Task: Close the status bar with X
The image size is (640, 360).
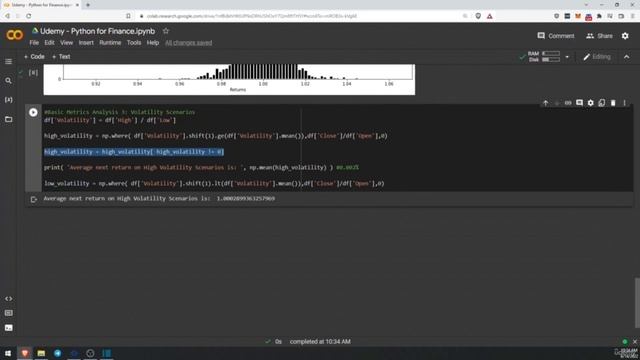Action: pyautogui.click(x=635, y=342)
